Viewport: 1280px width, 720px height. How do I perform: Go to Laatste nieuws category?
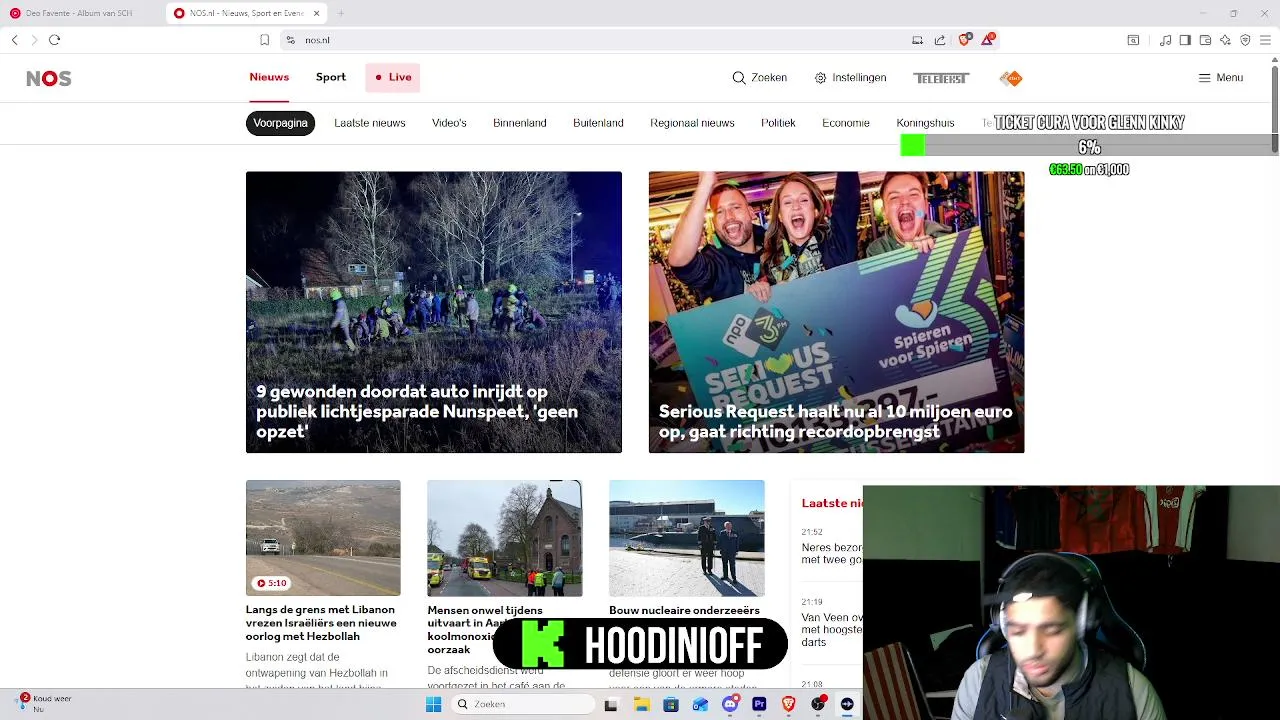click(370, 123)
